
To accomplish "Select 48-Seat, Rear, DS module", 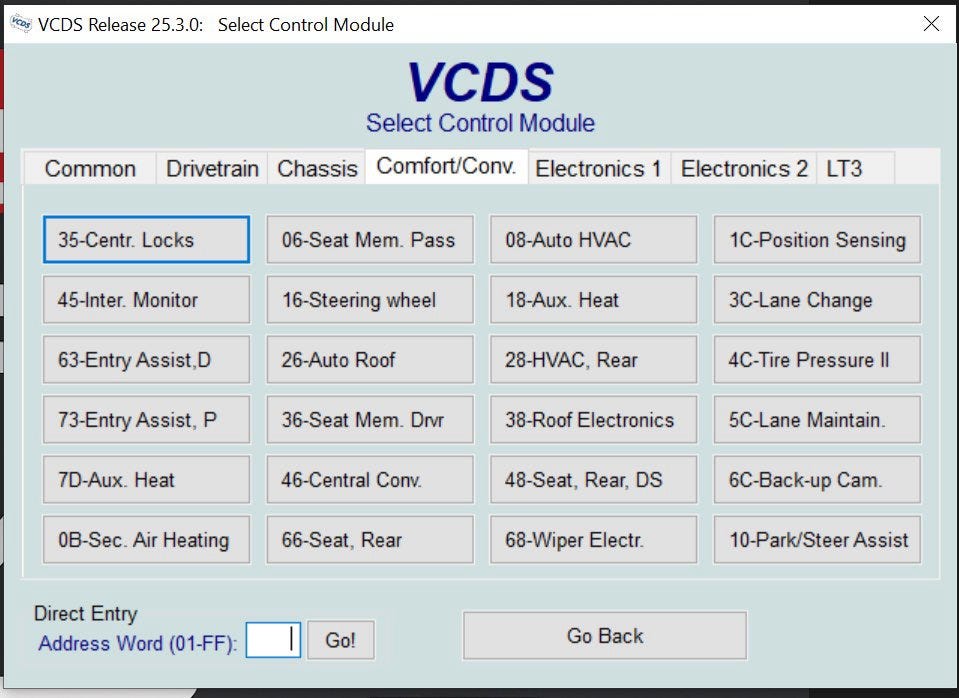I will [593, 479].
